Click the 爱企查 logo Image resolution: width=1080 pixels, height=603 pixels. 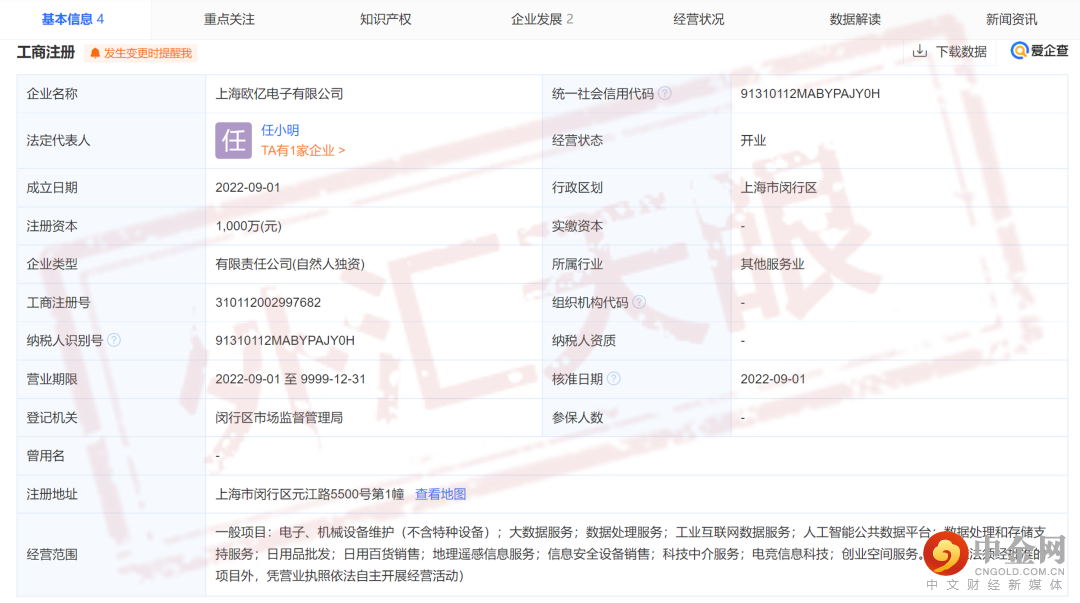coord(1039,50)
